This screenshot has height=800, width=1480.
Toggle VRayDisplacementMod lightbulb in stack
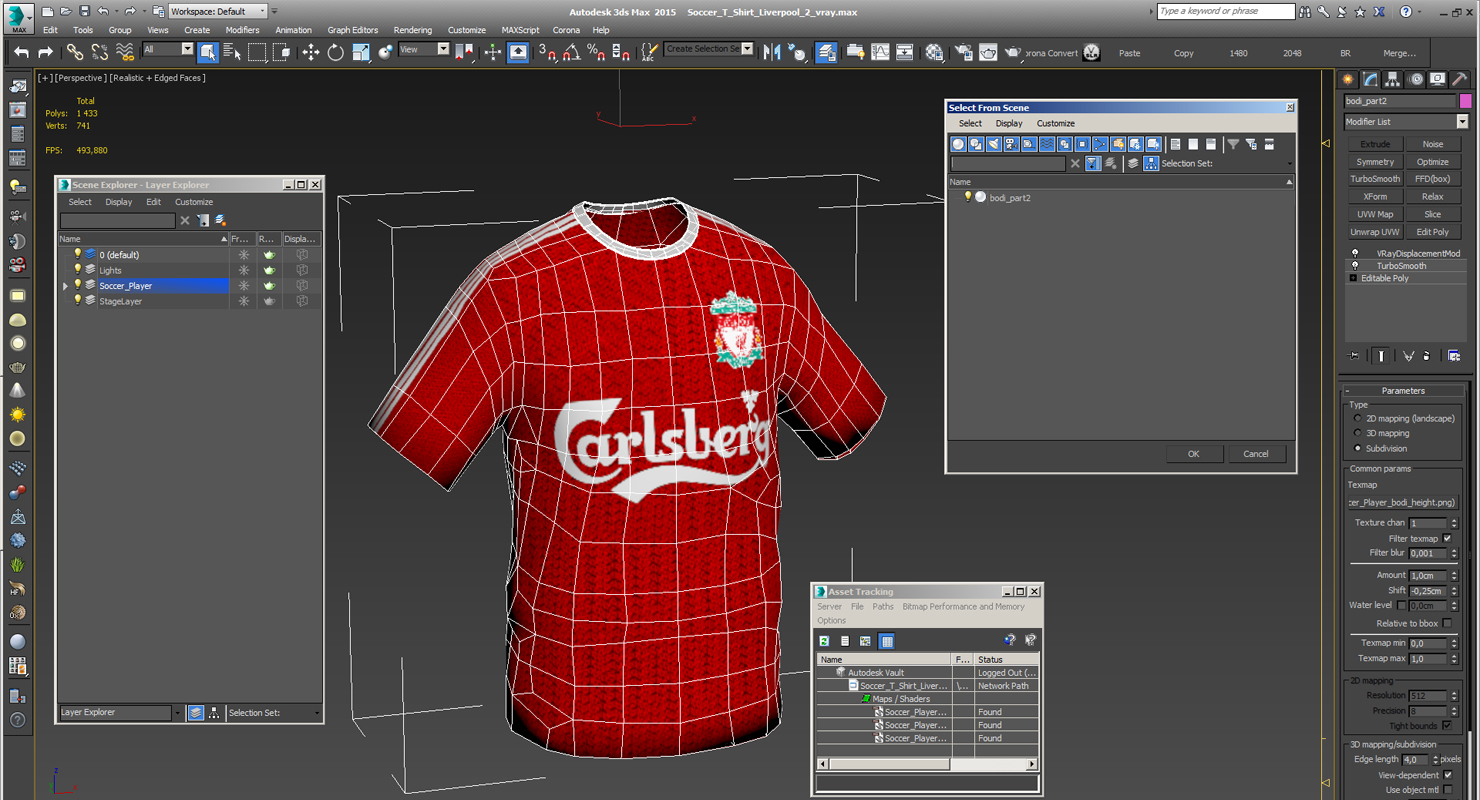click(1355, 254)
